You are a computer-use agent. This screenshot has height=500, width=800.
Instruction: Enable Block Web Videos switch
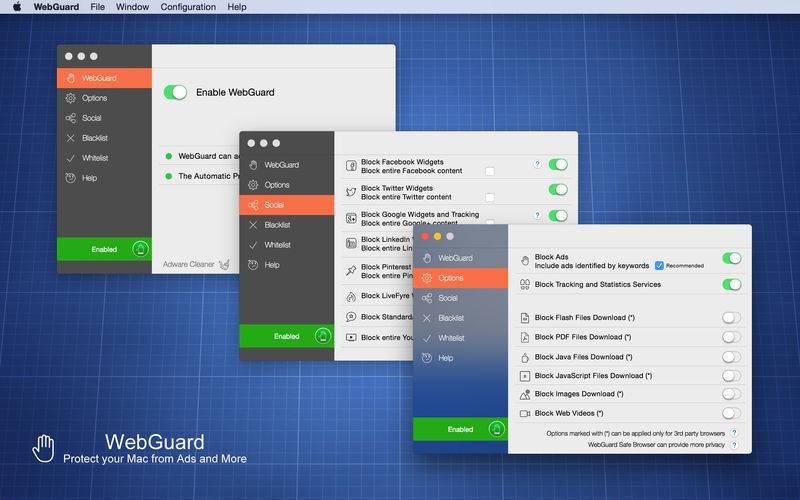(x=732, y=413)
